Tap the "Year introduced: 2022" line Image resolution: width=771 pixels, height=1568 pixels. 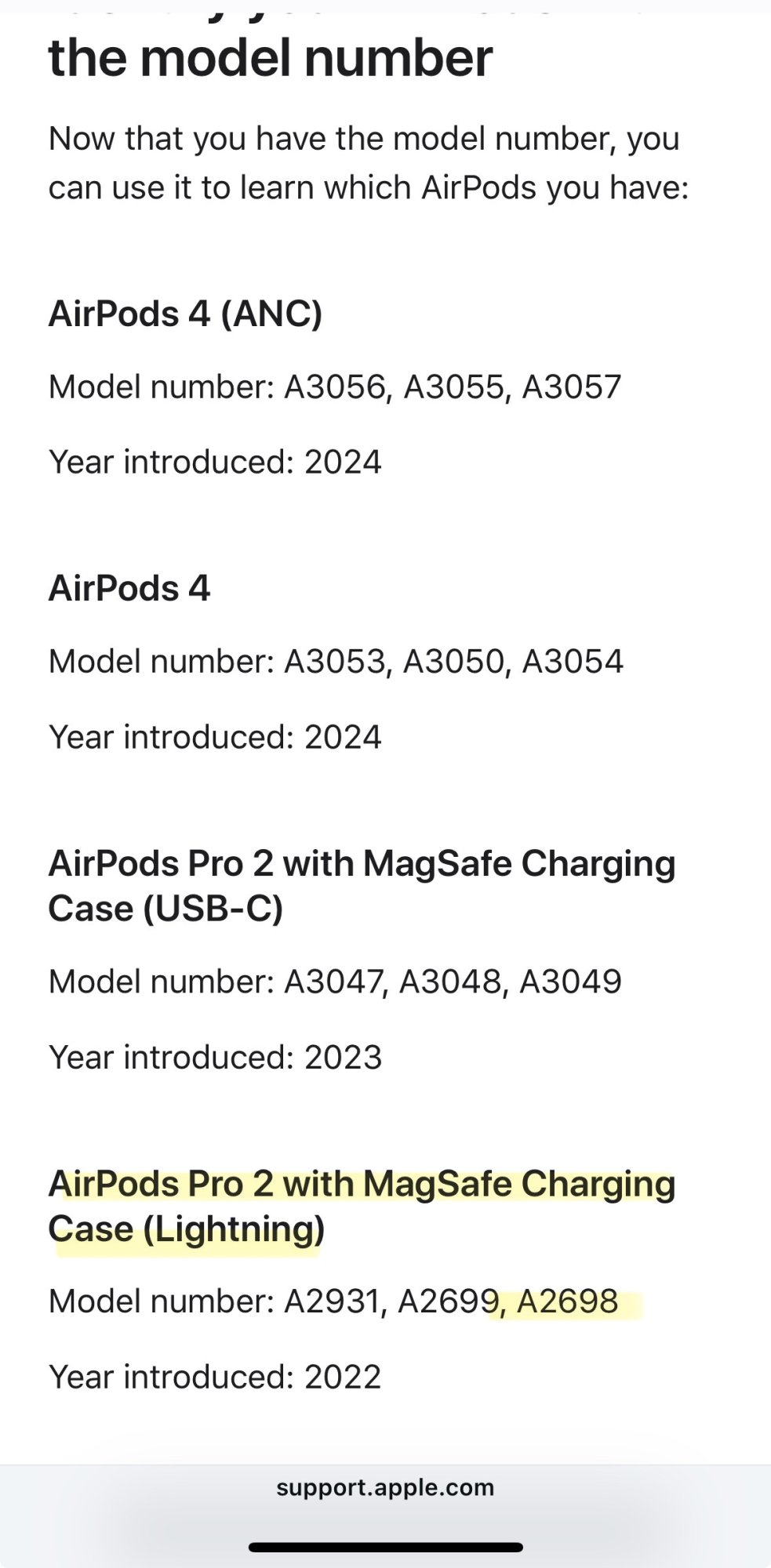coord(215,1377)
